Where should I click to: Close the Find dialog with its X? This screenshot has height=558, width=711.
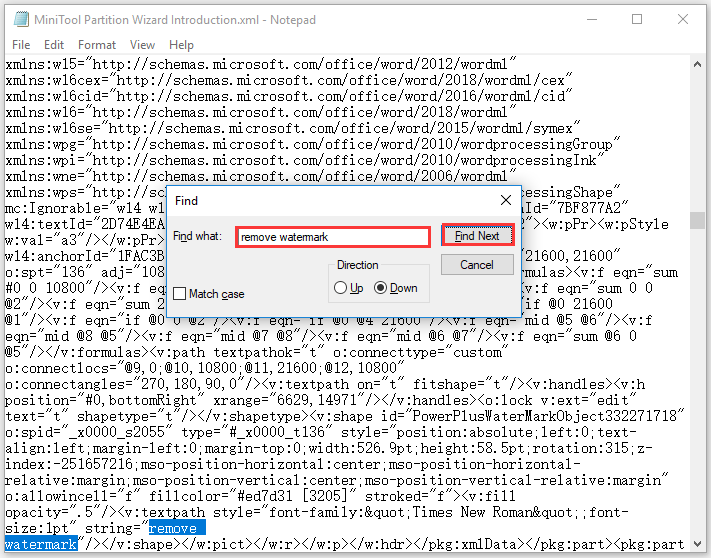coord(506,200)
